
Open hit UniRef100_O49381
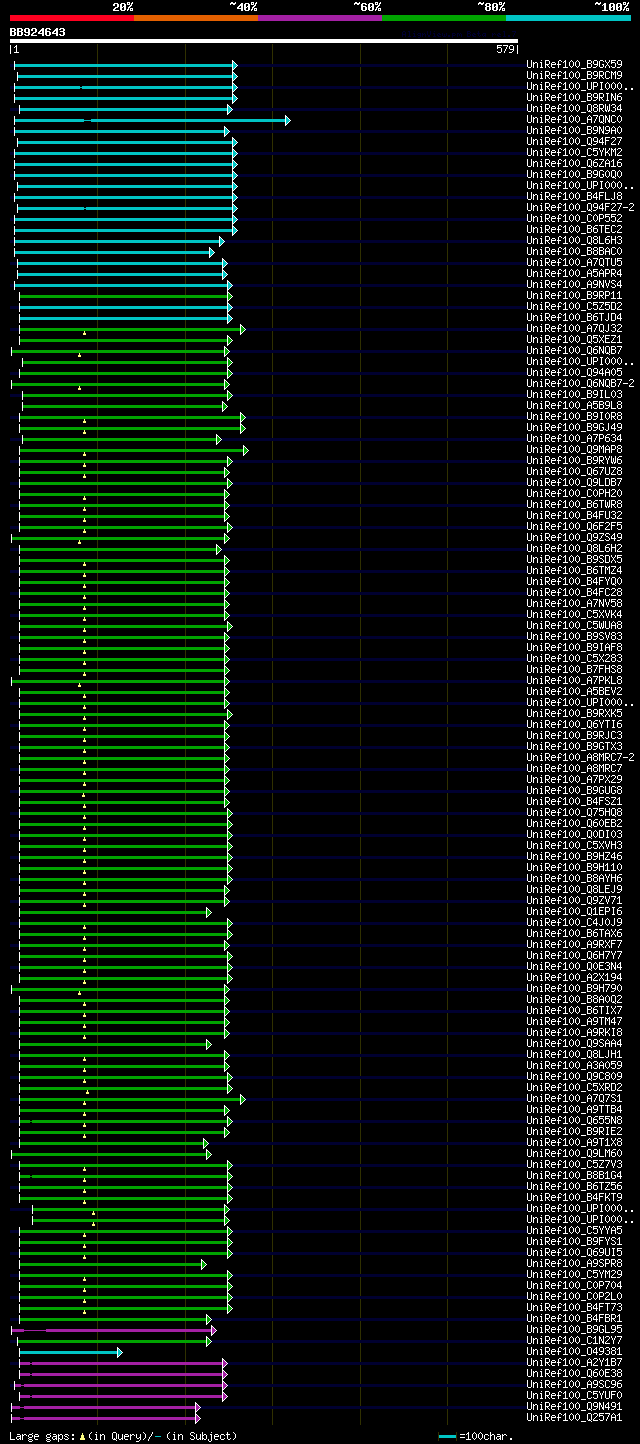(x=575, y=1351)
